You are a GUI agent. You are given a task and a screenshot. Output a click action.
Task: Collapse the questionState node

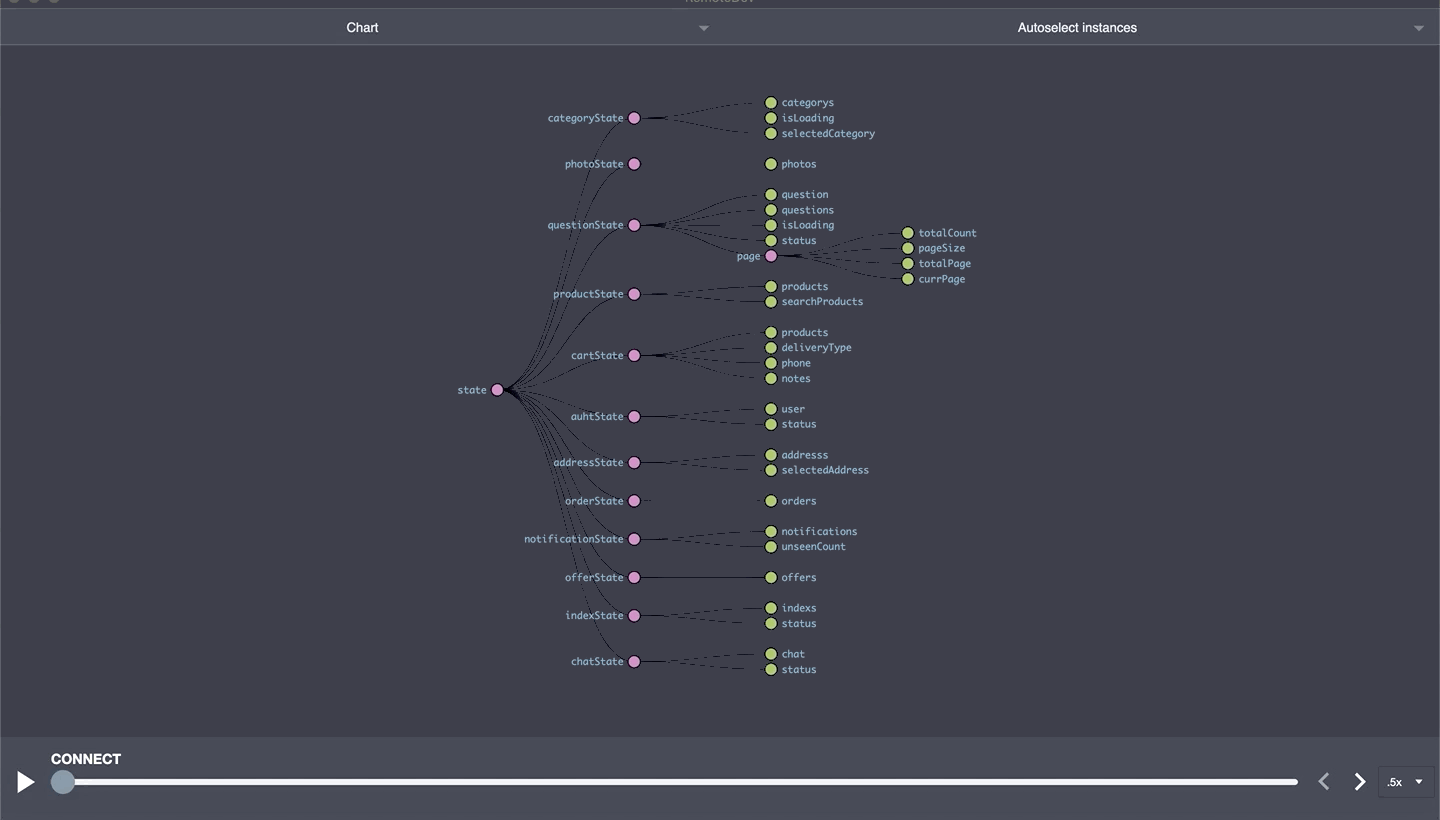[634, 225]
